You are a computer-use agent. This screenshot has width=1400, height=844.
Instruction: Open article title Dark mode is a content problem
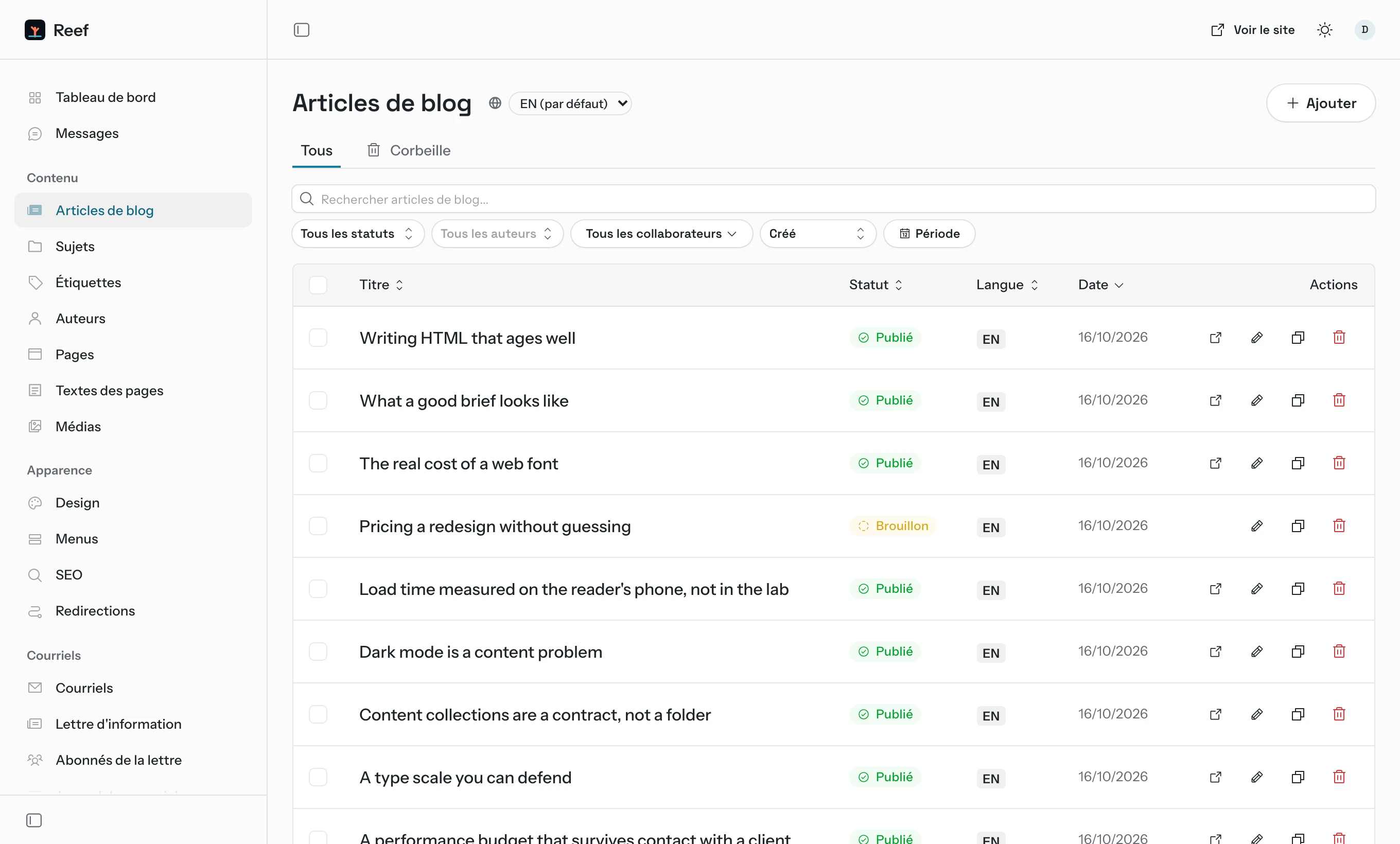pyautogui.click(x=480, y=652)
